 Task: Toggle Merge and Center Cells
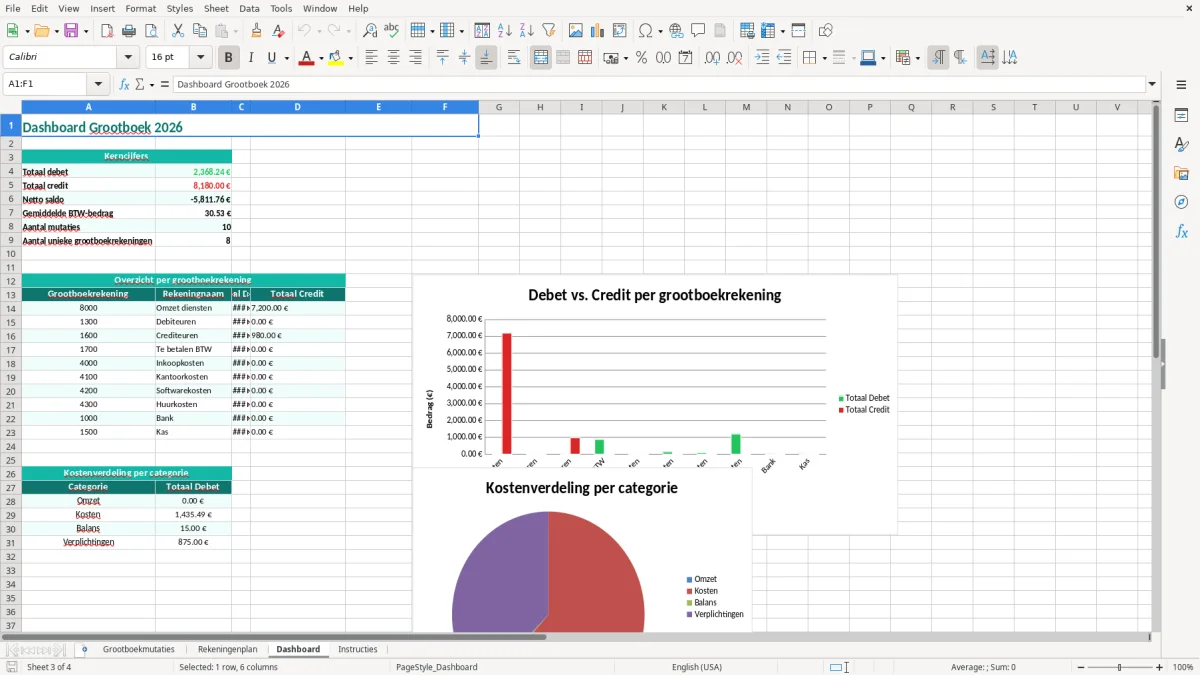(541, 58)
